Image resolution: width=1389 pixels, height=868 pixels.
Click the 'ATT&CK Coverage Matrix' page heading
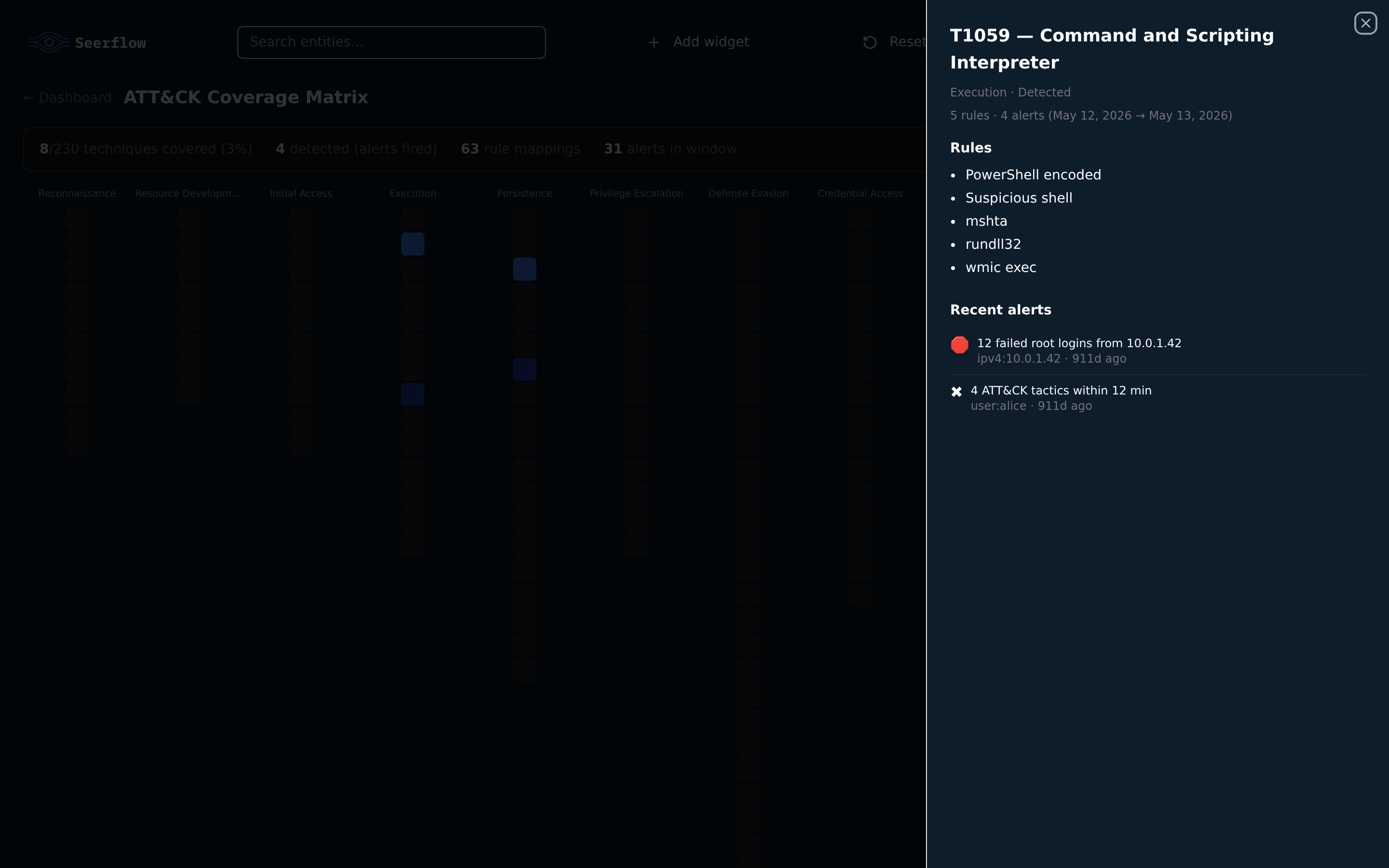(245, 97)
